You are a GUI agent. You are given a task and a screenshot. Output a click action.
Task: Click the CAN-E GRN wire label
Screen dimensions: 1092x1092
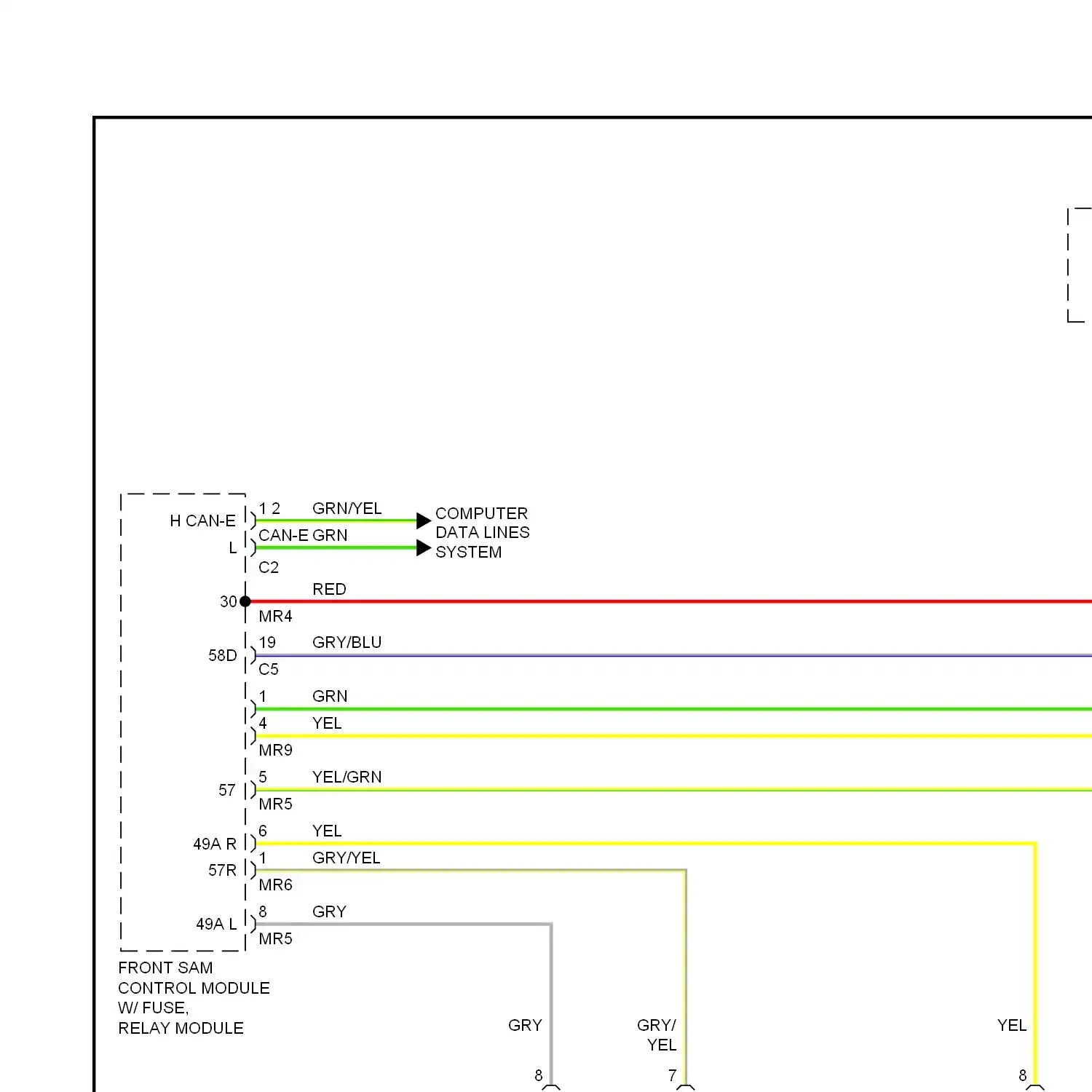(303, 535)
